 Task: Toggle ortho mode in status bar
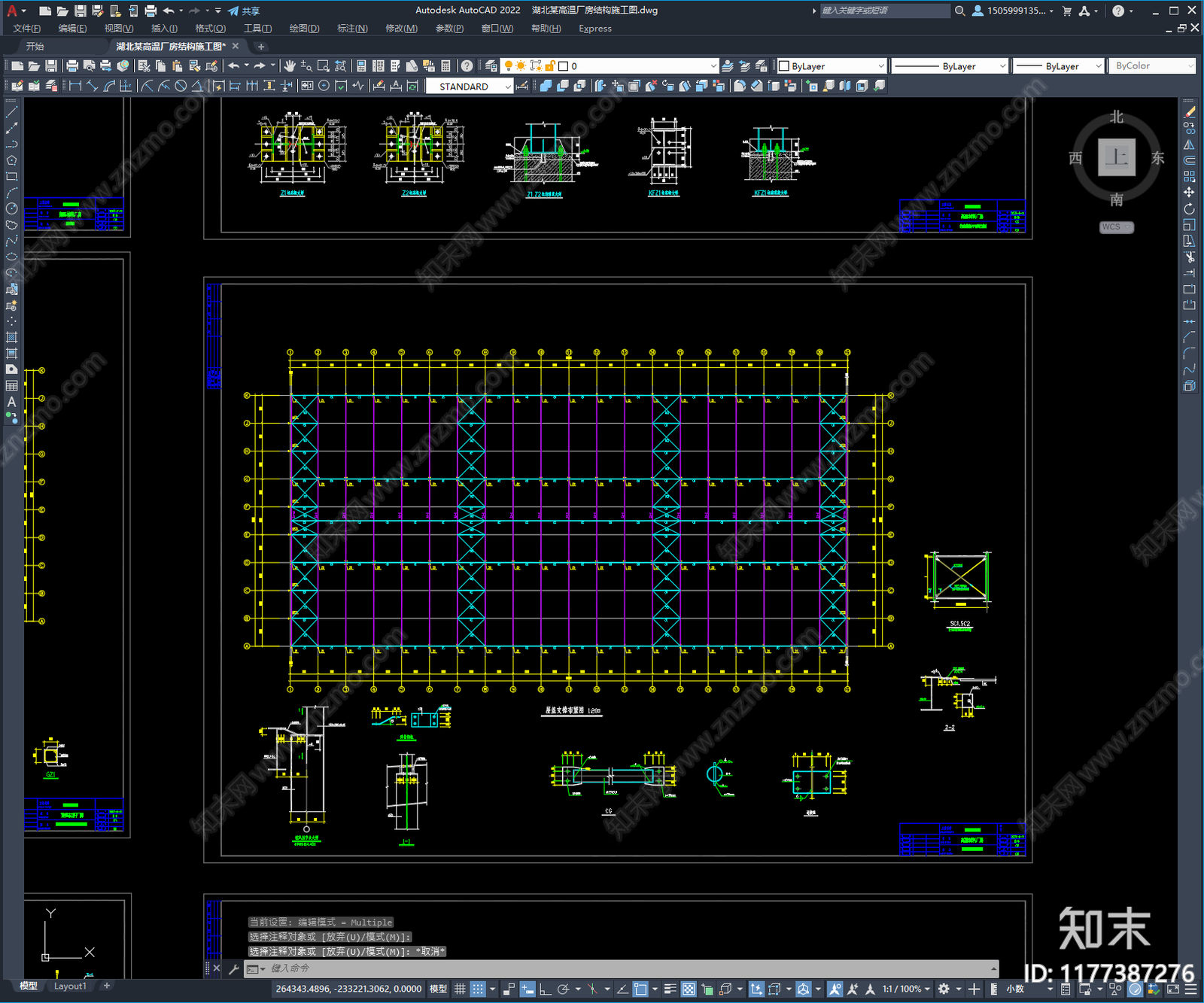coord(545,989)
